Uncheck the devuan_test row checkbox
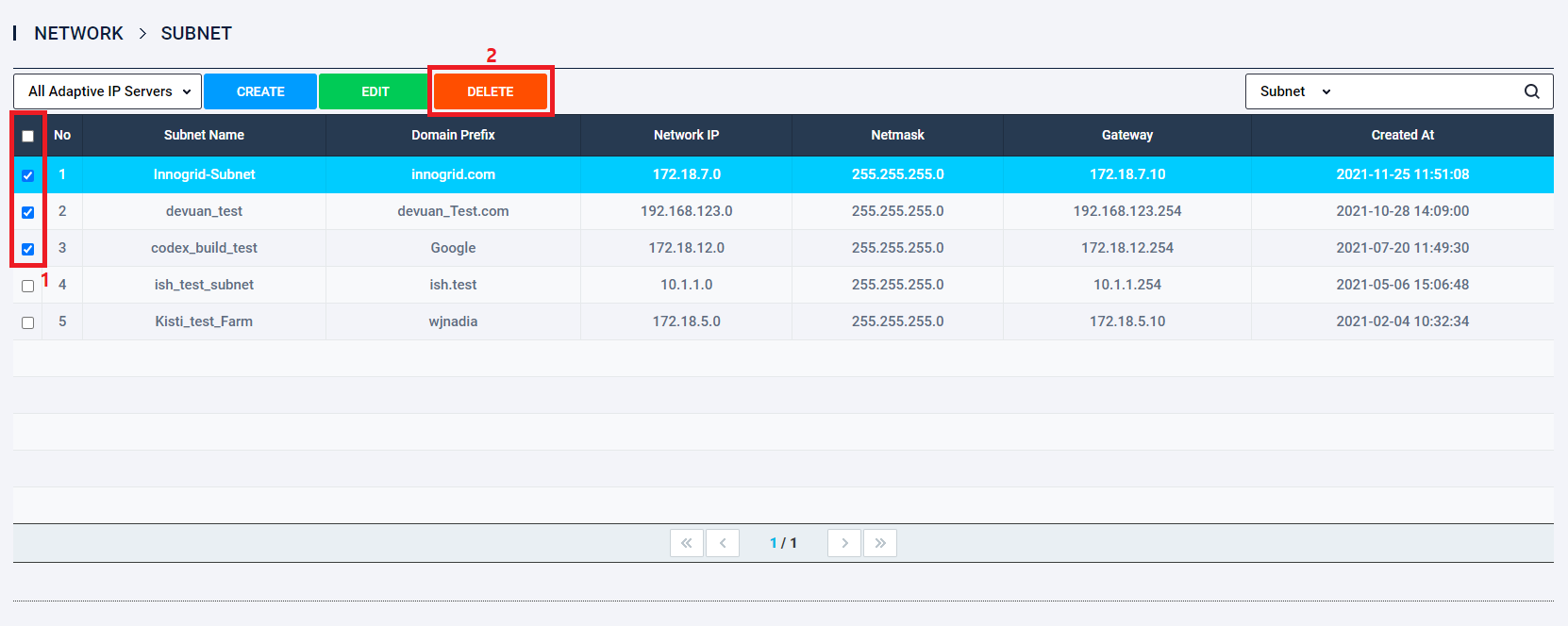Image resolution: width=1568 pixels, height=626 pixels. pyautogui.click(x=28, y=212)
